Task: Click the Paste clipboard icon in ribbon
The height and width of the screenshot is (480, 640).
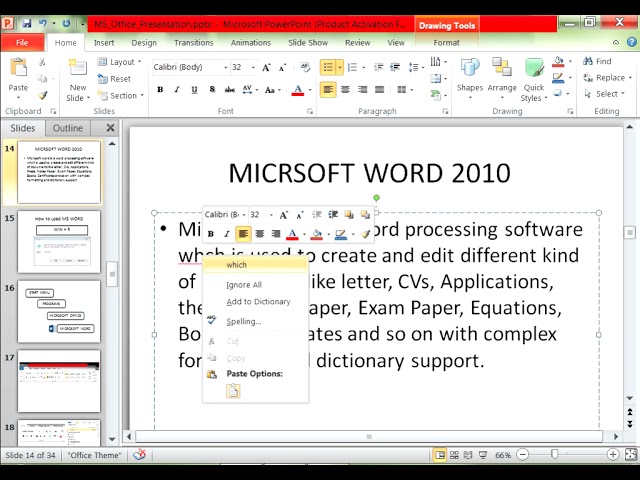Action: tap(18, 68)
